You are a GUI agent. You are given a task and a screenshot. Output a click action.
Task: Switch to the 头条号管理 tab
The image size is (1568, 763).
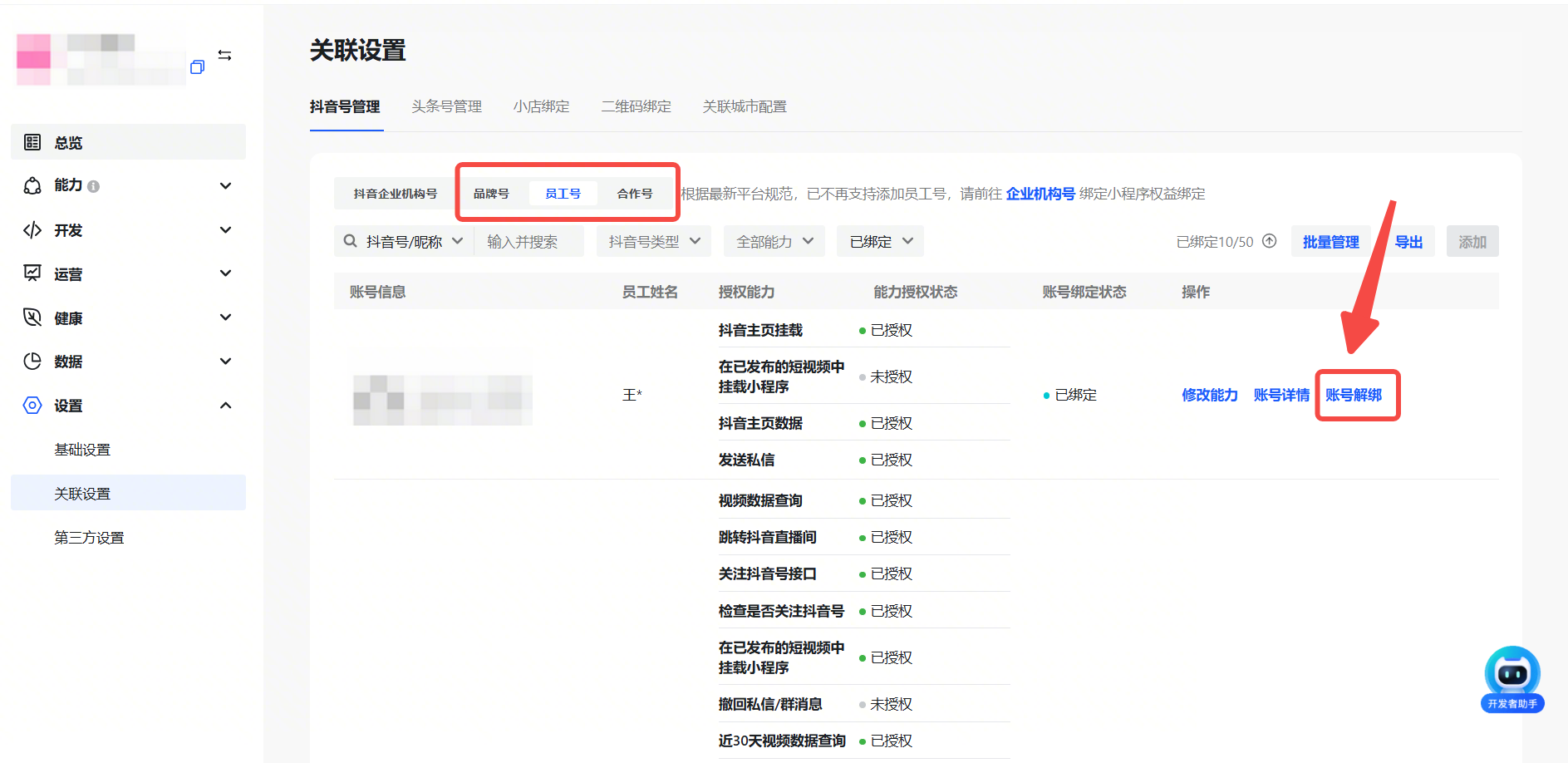tap(446, 106)
